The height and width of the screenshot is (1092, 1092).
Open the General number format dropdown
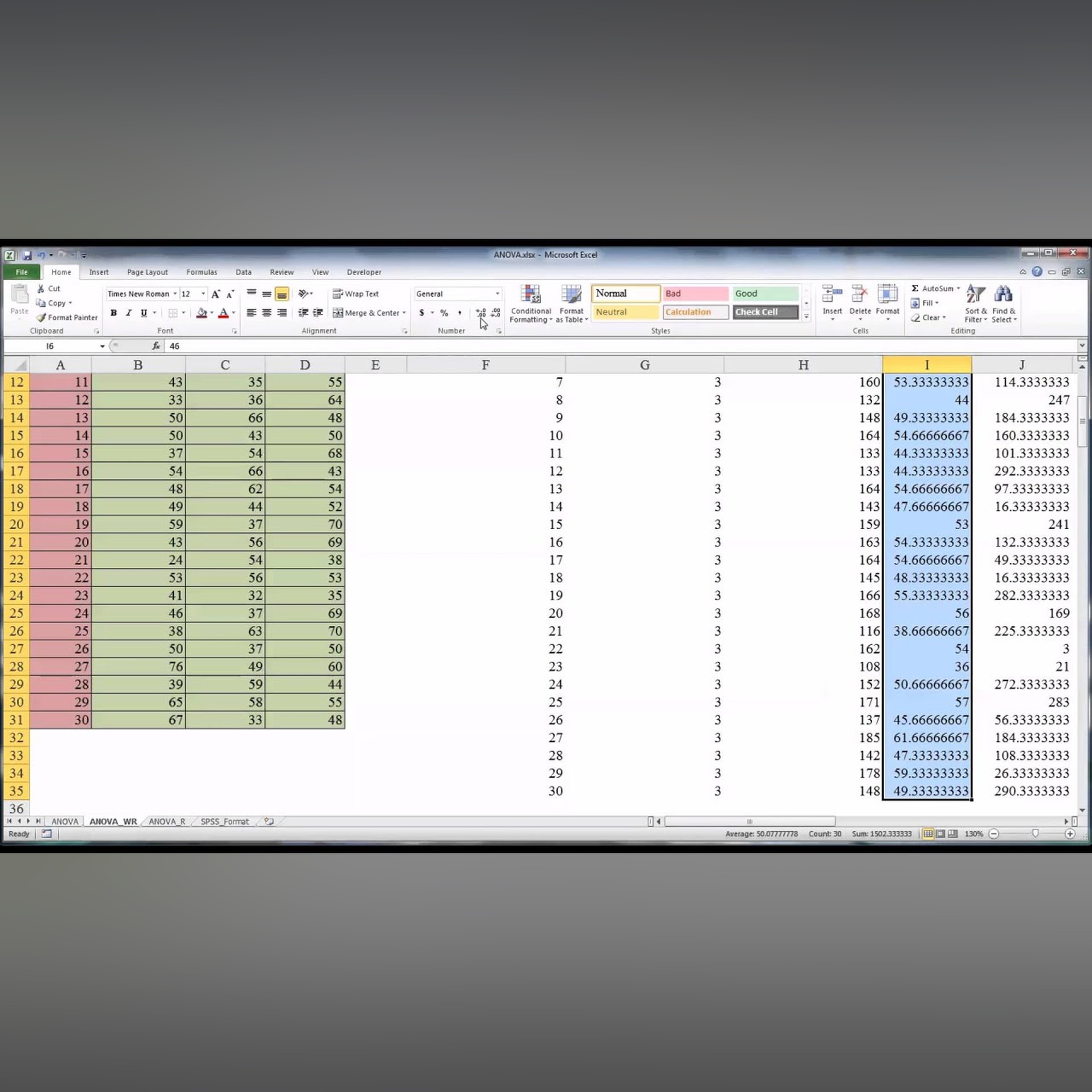497,294
